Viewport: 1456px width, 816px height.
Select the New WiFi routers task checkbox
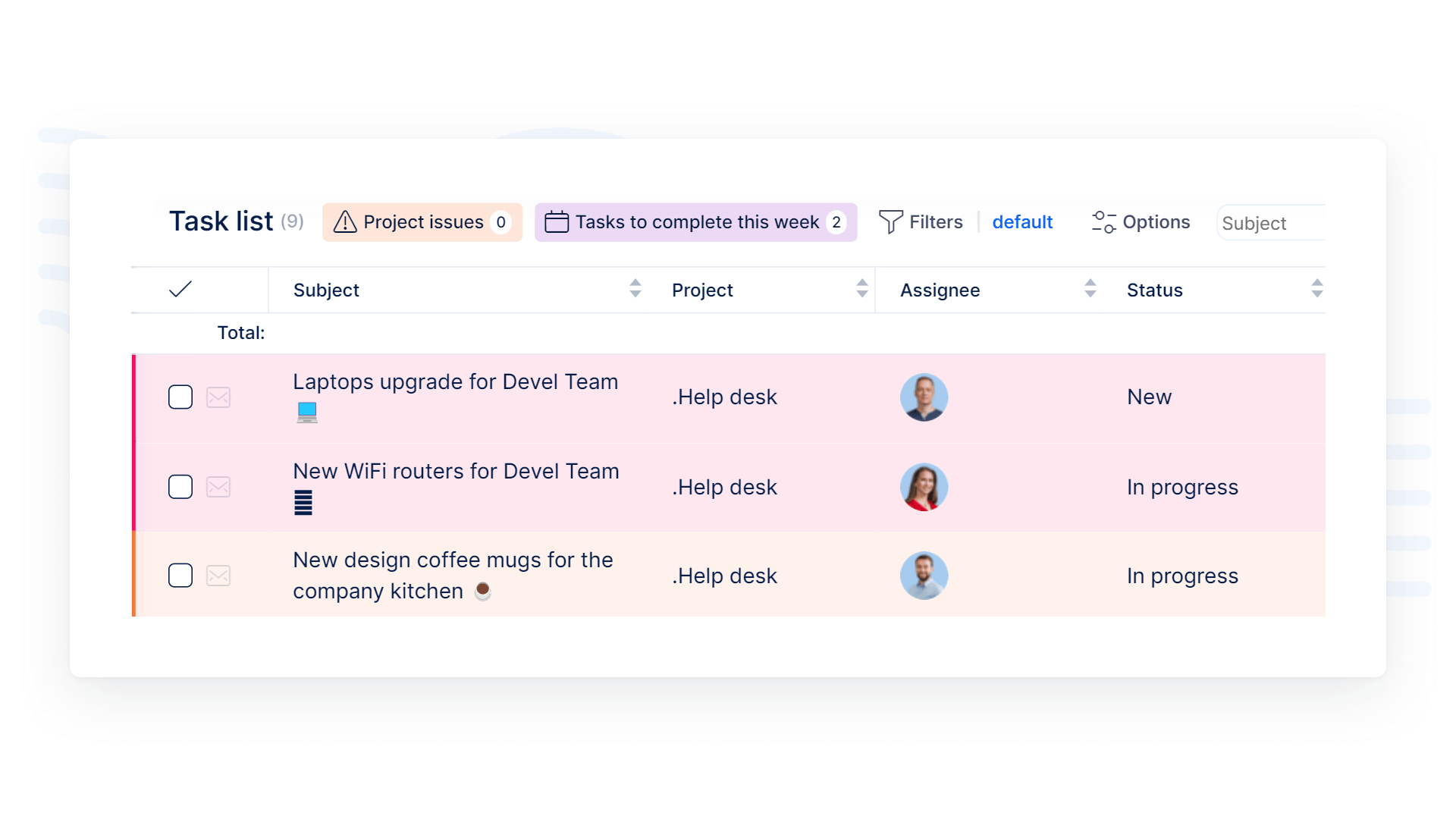180,487
